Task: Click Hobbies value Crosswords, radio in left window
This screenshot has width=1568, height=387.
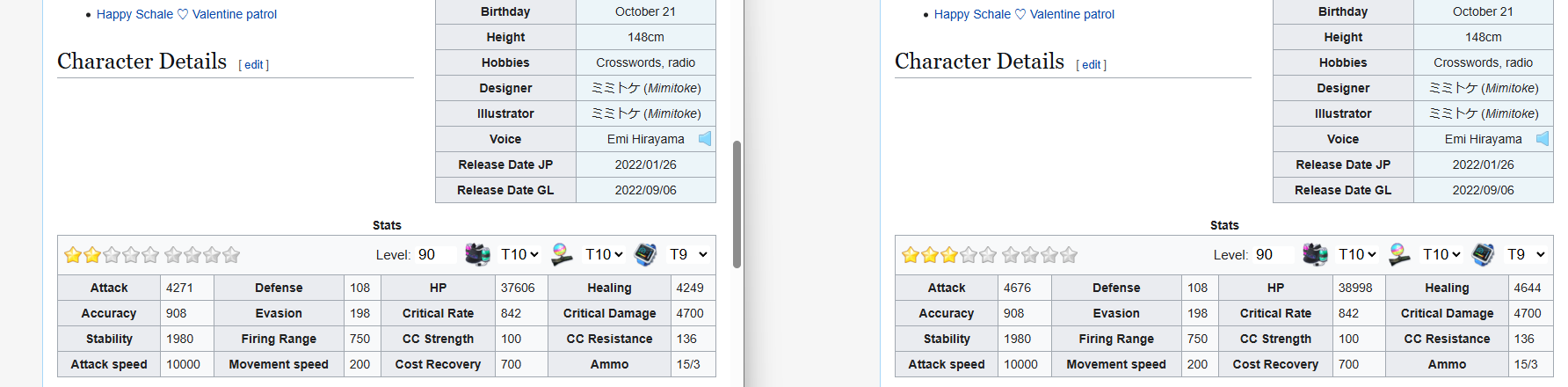Action: [646, 62]
